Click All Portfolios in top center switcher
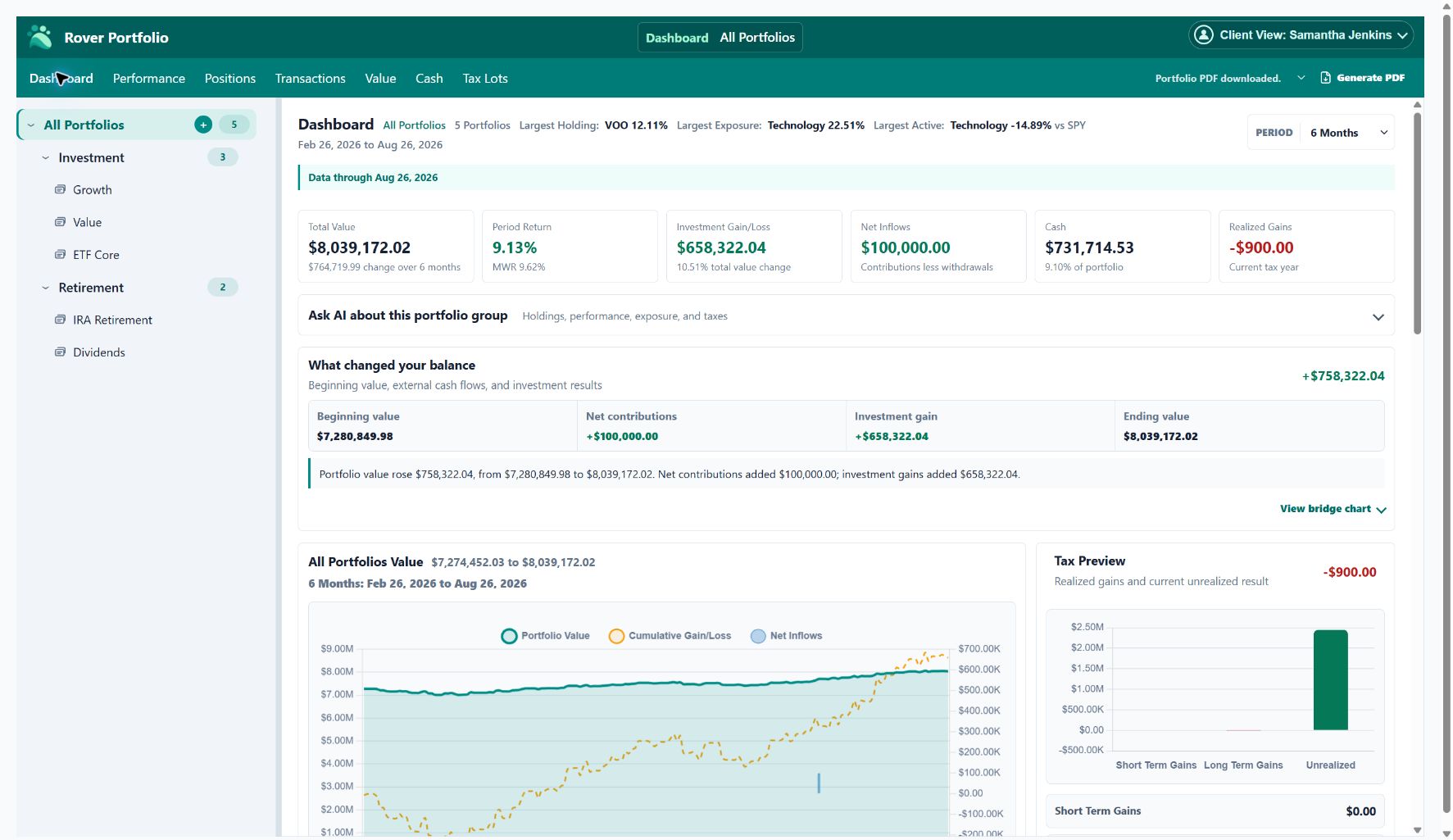Viewport: 1453px width, 840px height. click(x=757, y=38)
